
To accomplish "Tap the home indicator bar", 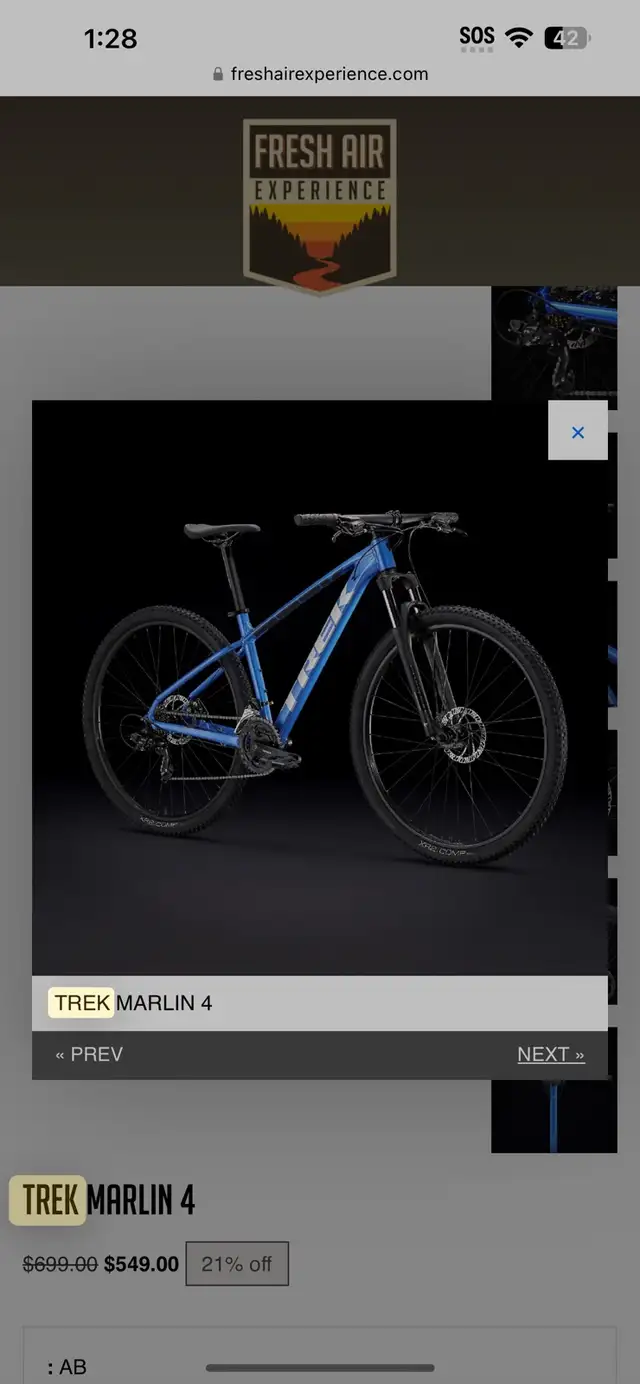I will tap(320, 1368).
